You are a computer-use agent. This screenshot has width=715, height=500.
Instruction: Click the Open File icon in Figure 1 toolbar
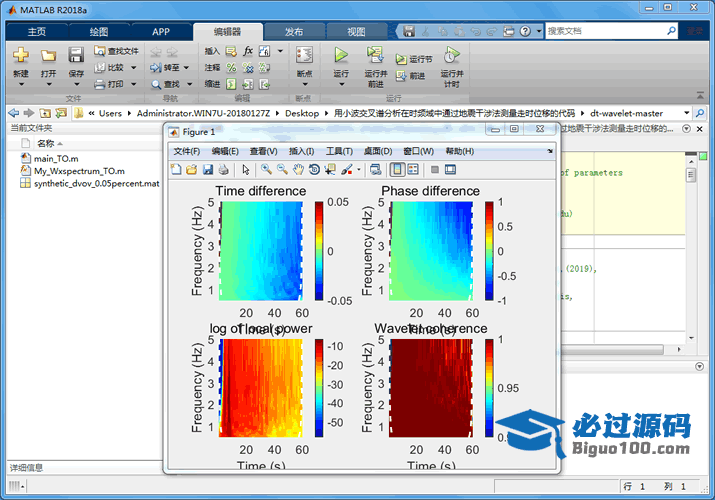(x=192, y=170)
